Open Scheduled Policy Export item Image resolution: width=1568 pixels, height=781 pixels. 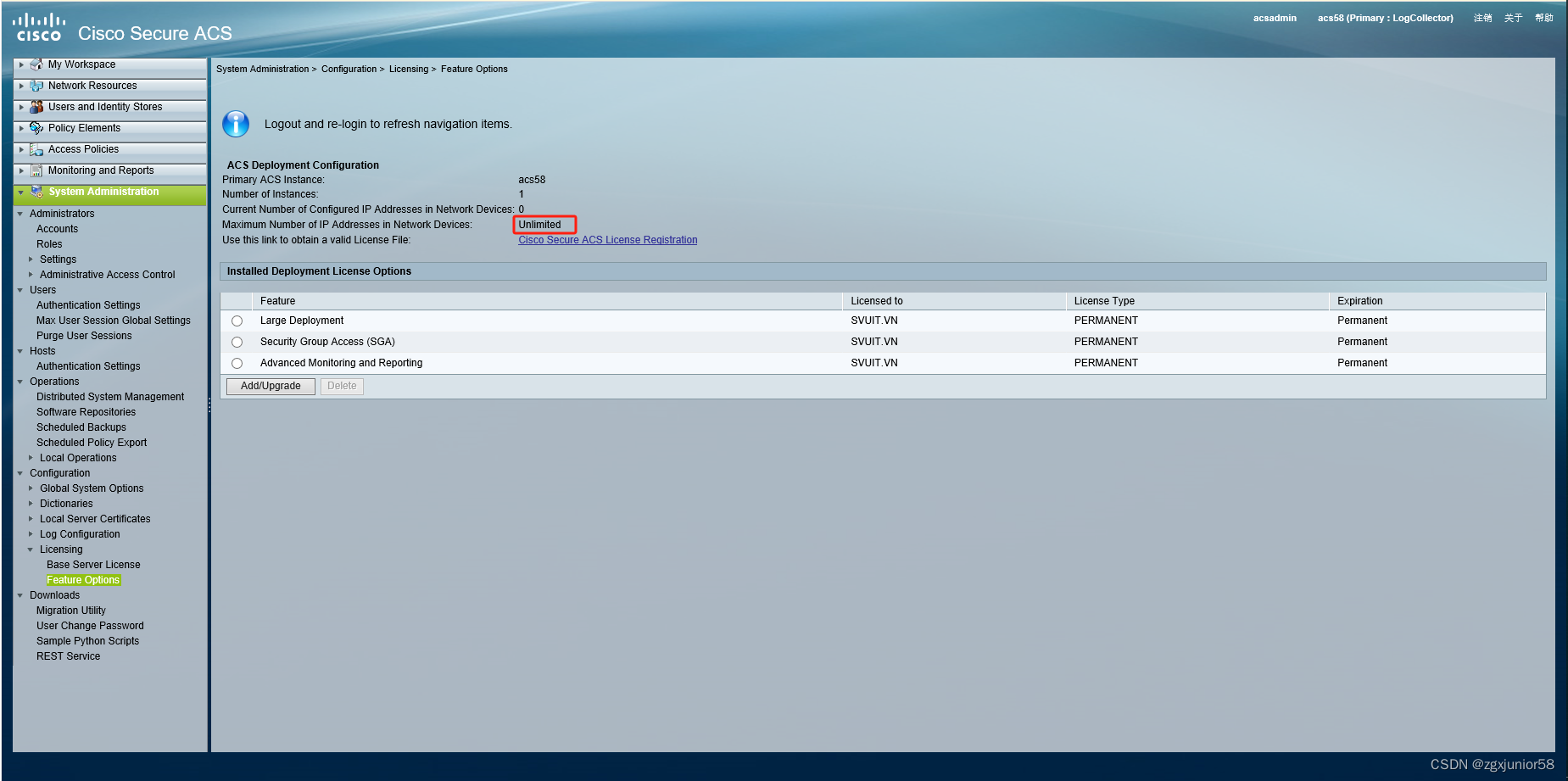92,443
